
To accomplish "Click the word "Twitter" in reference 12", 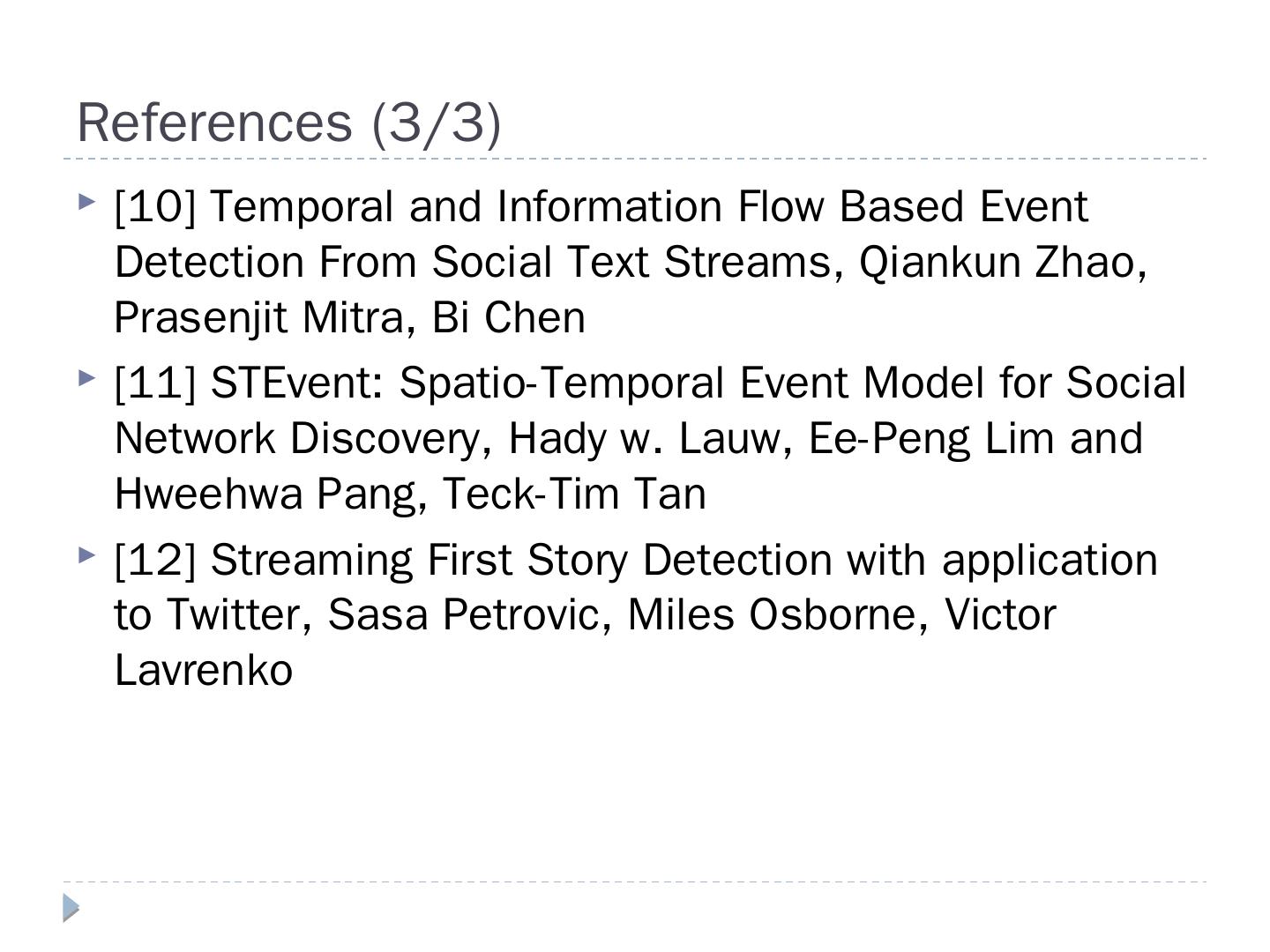I will (233, 615).
